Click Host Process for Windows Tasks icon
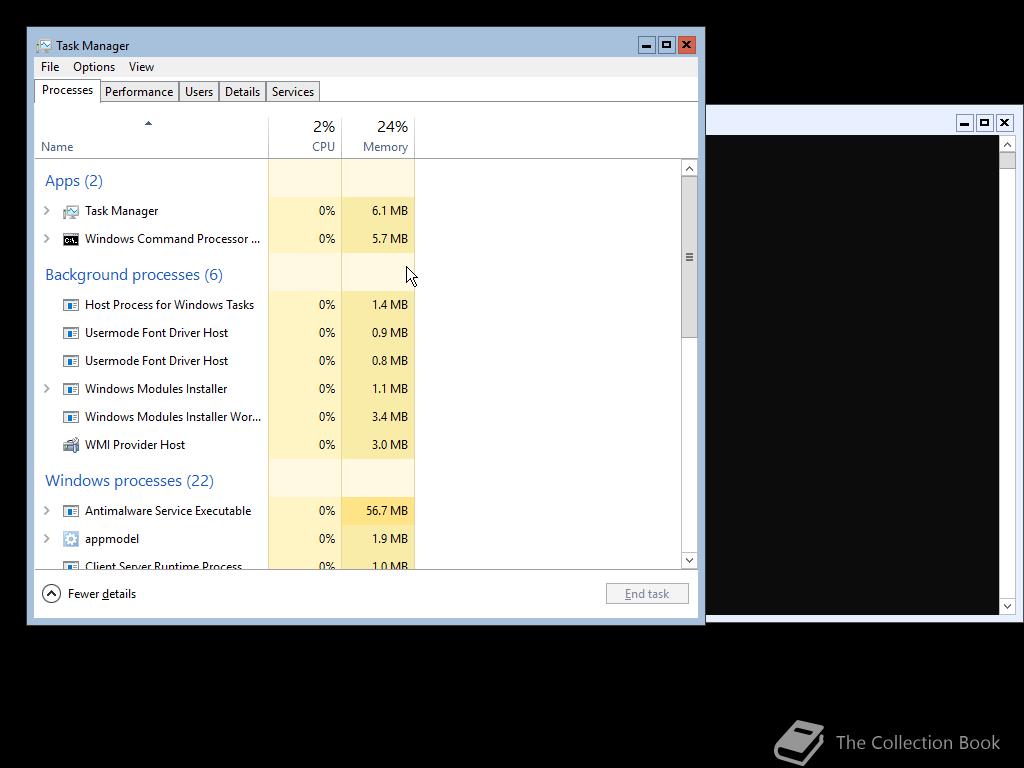This screenshot has height=768, width=1024. click(x=71, y=305)
